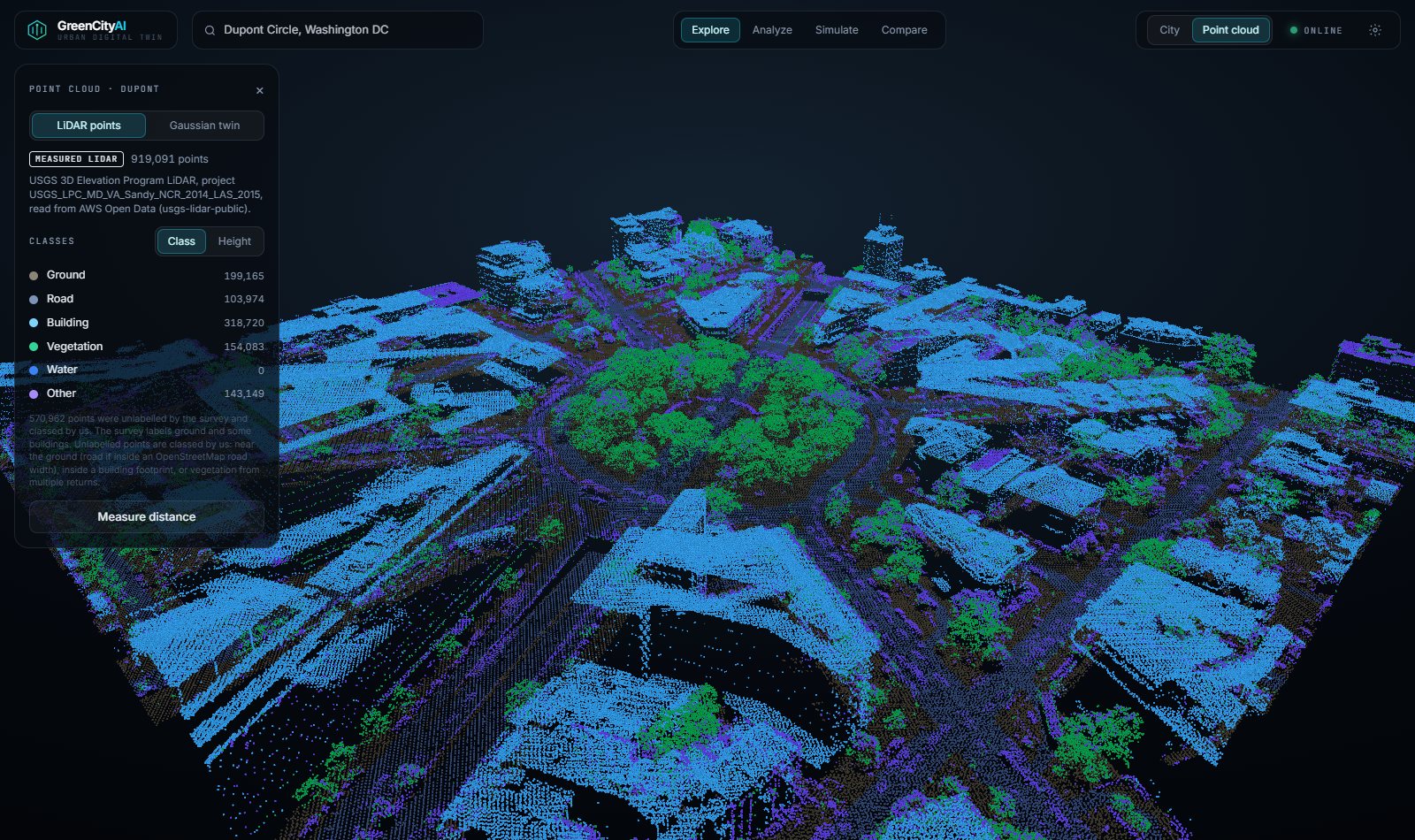Click the CLASSES section heading
The height and width of the screenshot is (840, 1415).
point(52,241)
